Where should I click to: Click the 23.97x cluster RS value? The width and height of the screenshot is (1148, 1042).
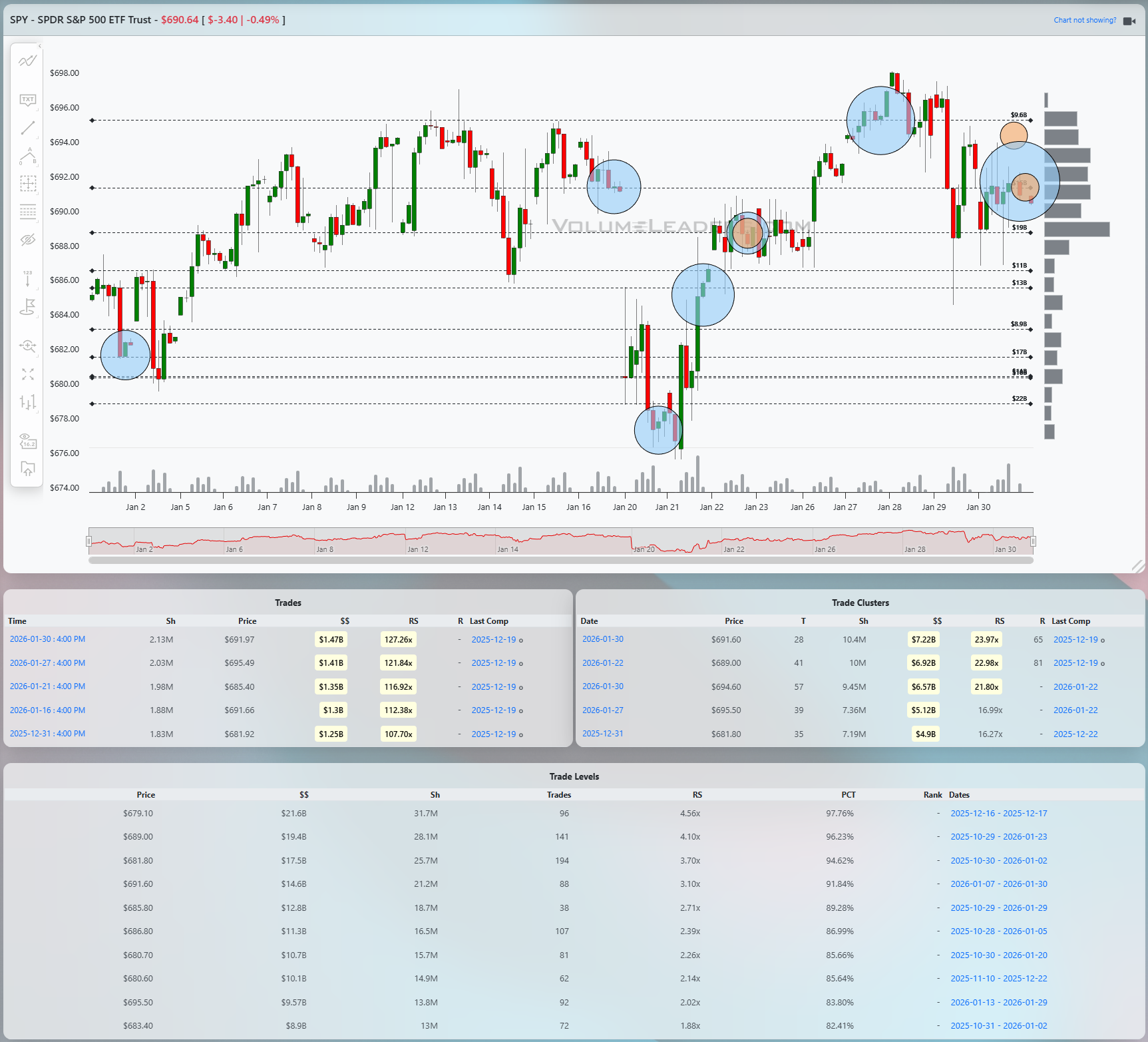click(986, 640)
